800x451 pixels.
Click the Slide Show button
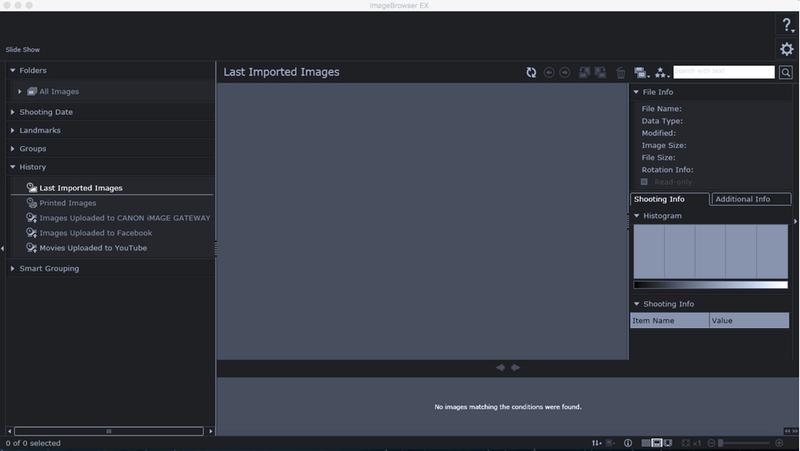coord(23,50)
